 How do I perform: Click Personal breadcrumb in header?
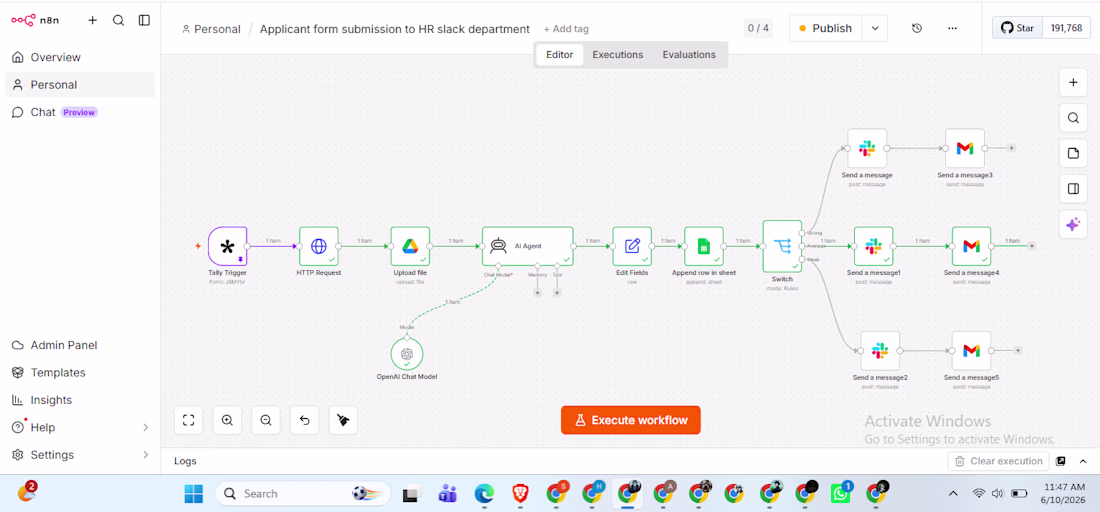211,29
